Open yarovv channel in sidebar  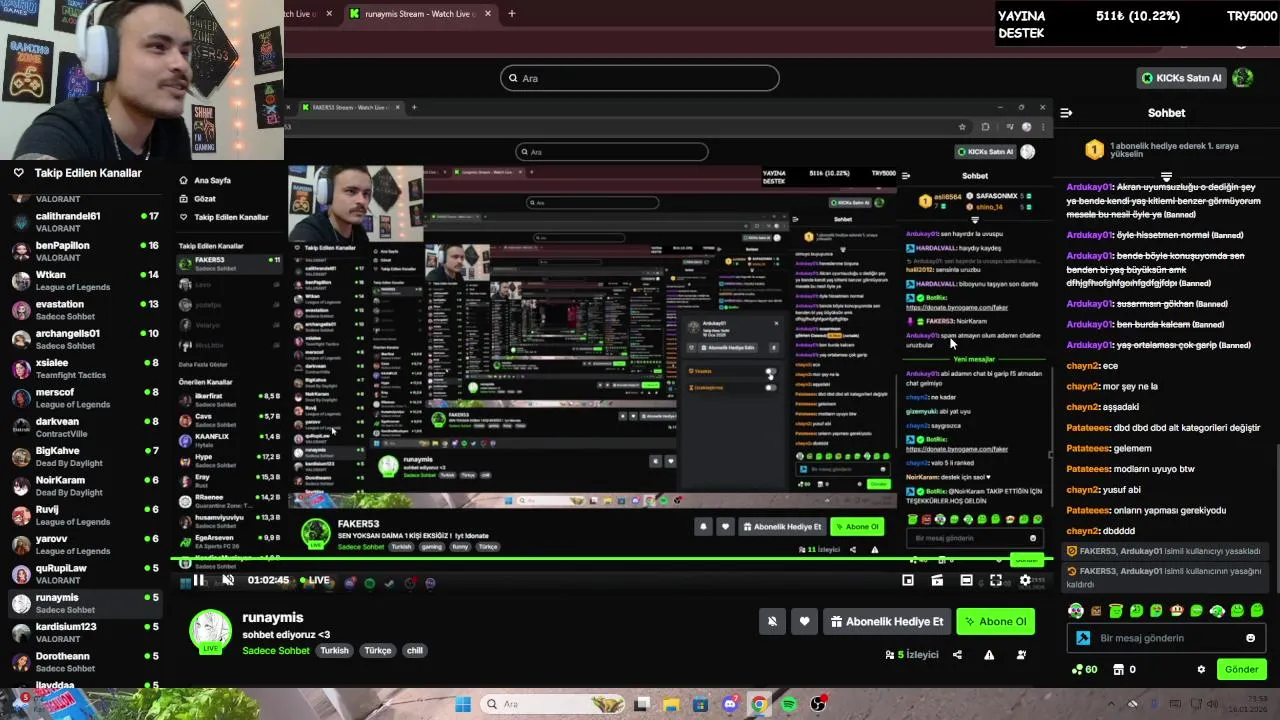83,545
